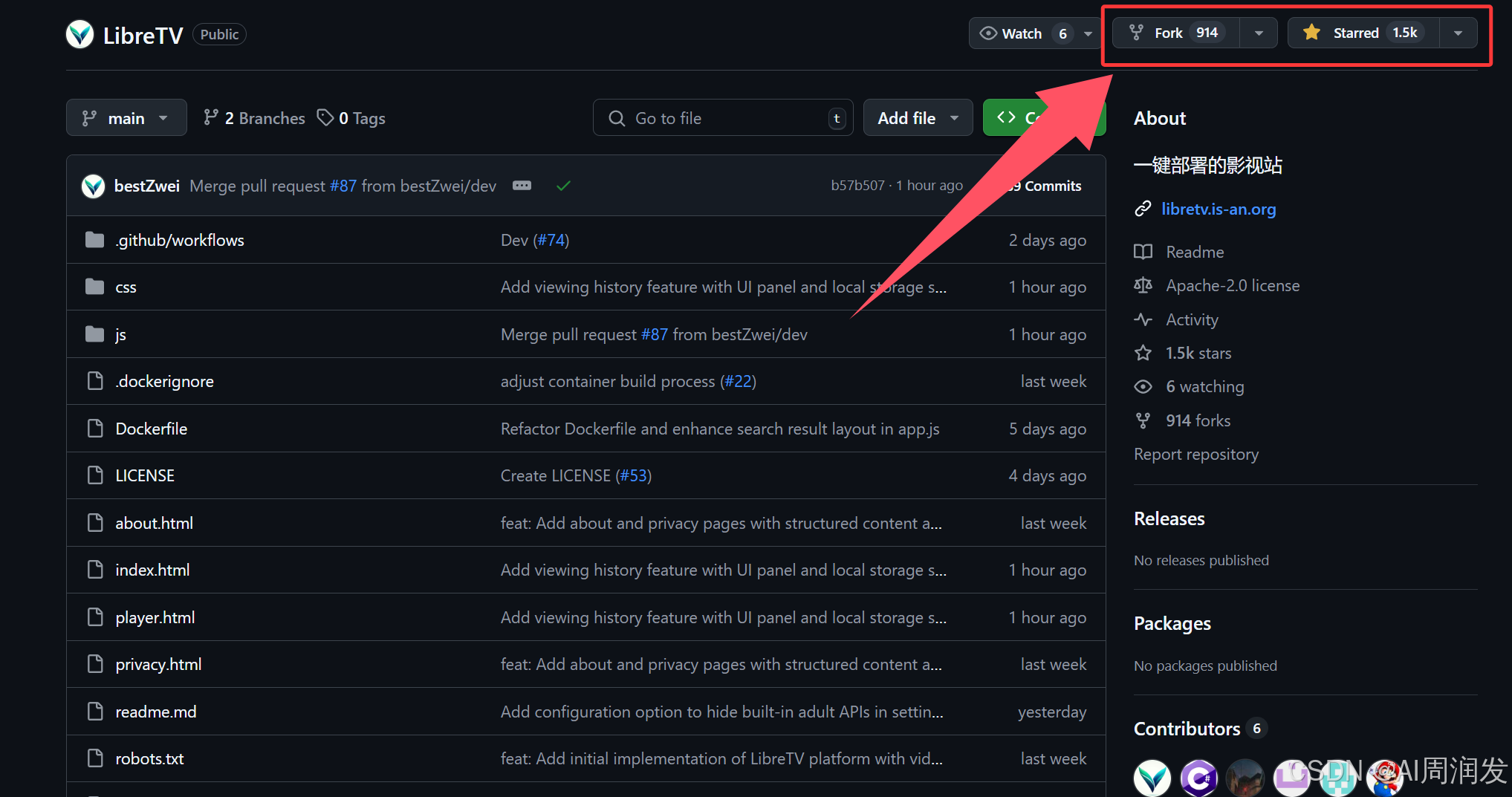Open the Releases section heading
1512x797 pixels.
(1169, 518)
